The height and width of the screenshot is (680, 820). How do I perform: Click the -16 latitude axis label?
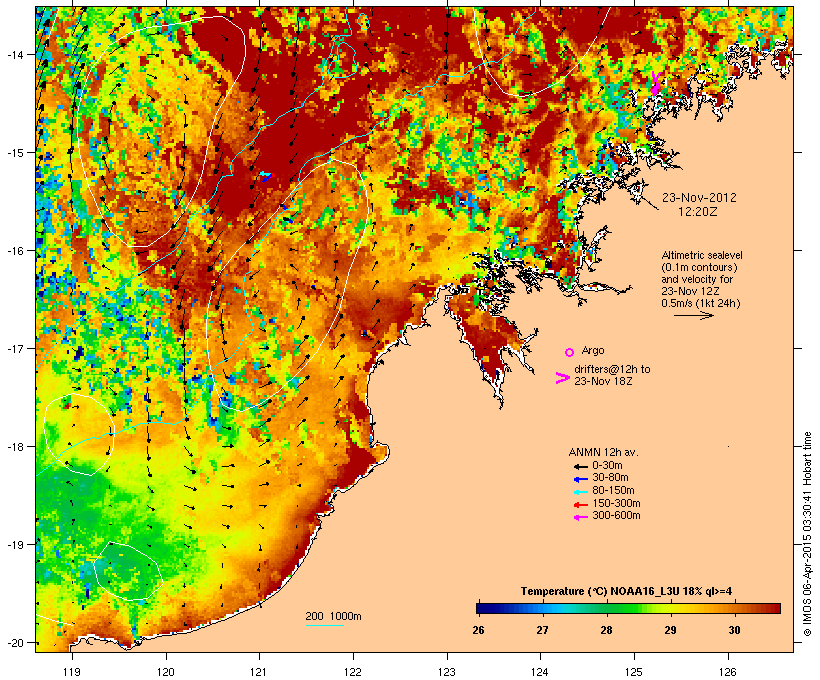pos(14,251)
